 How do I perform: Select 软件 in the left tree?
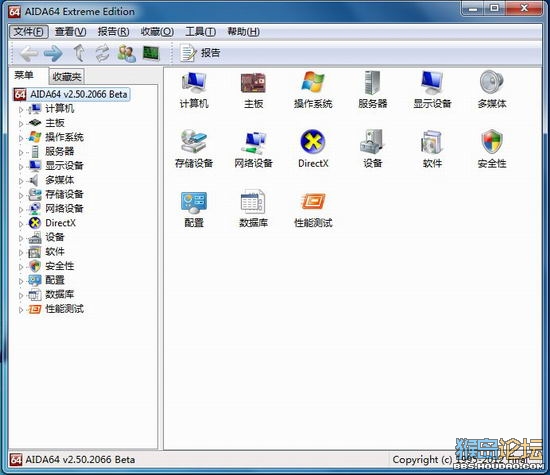pos(54,252)
